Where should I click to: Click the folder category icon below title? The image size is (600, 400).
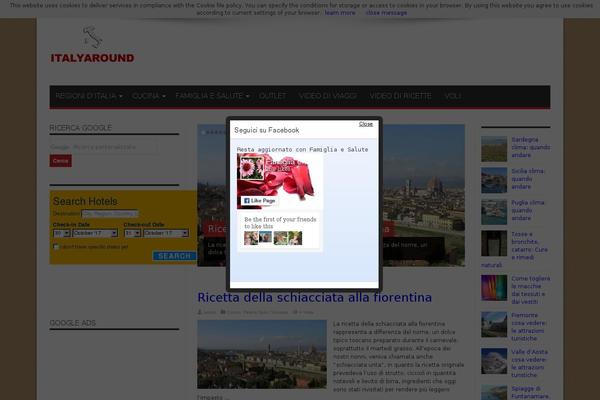[x=223, y=312]
